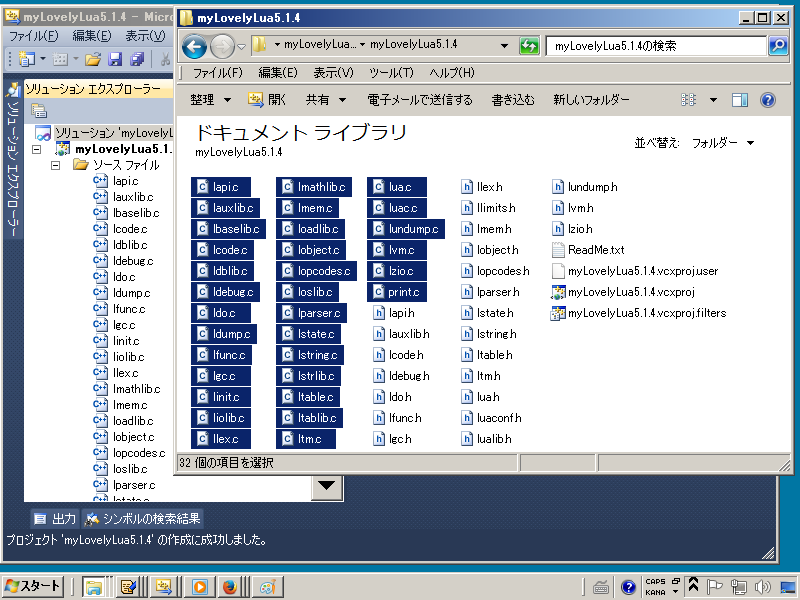Switch to the 出力 tab
Viewport: 800px width, 600px height.
pos(55,519)
